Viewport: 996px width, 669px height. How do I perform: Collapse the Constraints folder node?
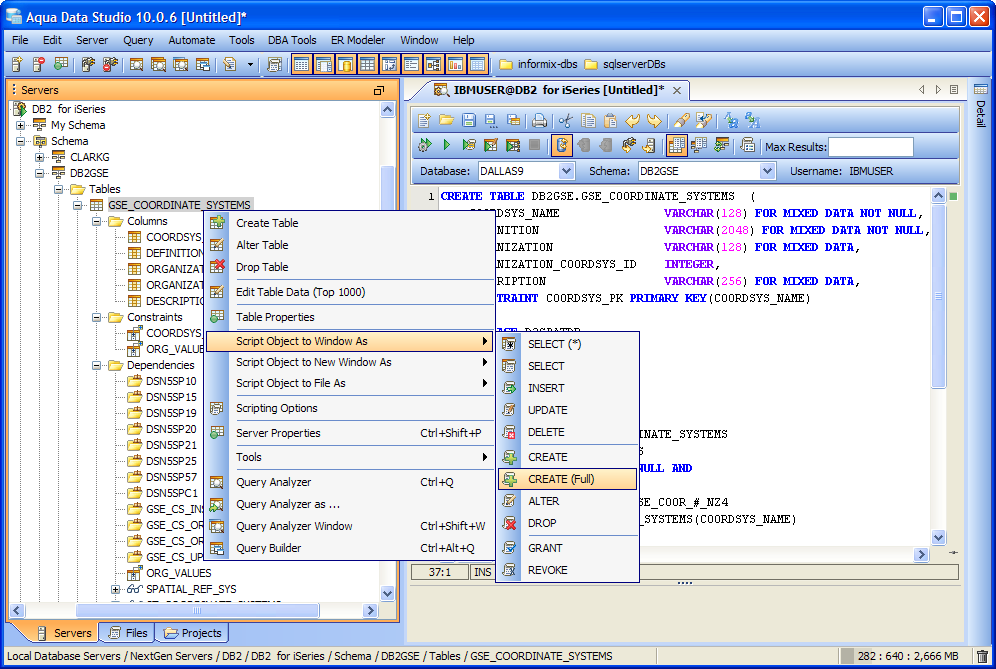pos(97,317)
